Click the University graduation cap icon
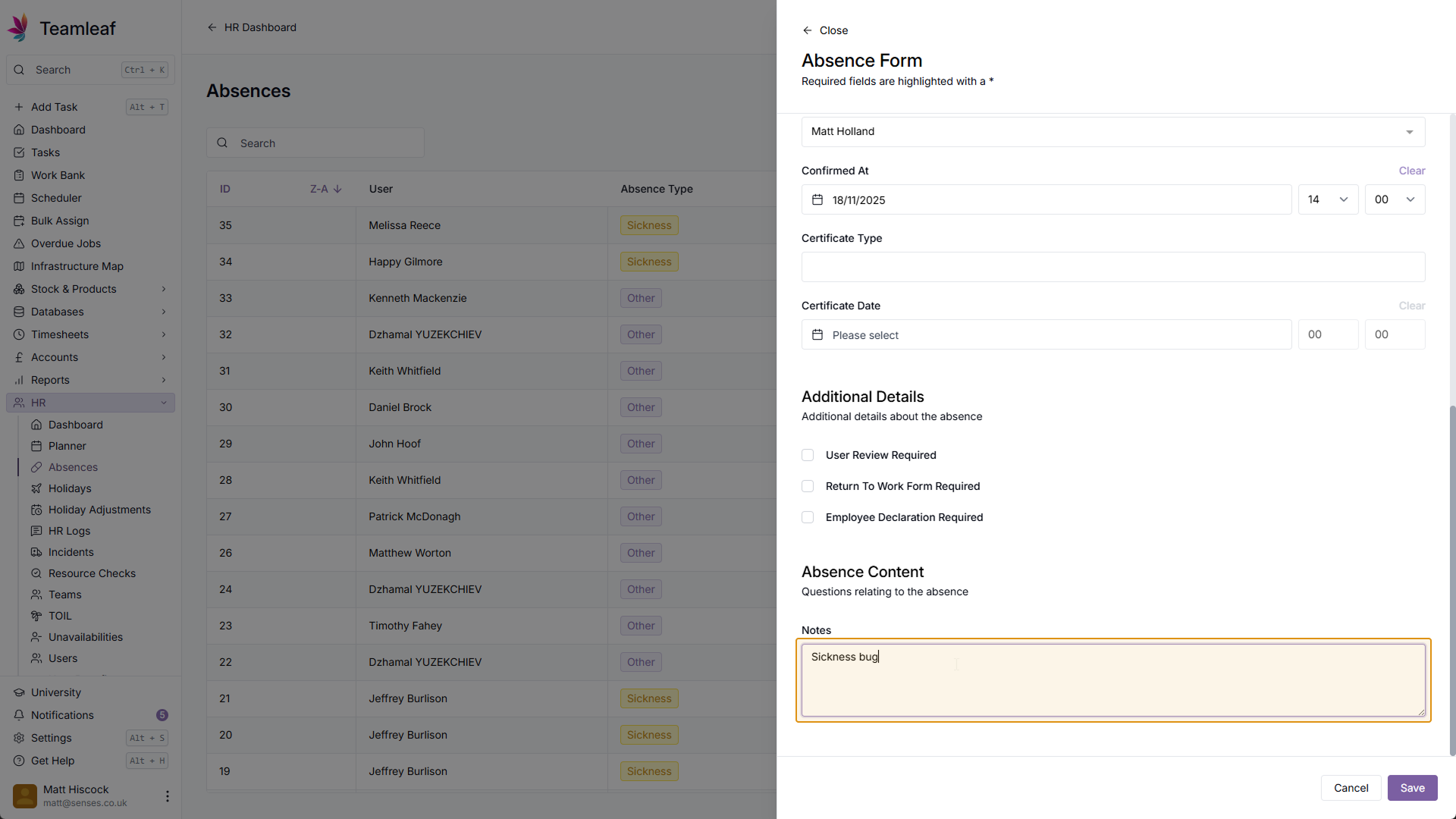Viewport: 1456px width, 819px height. pyautogui.click(x=19, y=692)
